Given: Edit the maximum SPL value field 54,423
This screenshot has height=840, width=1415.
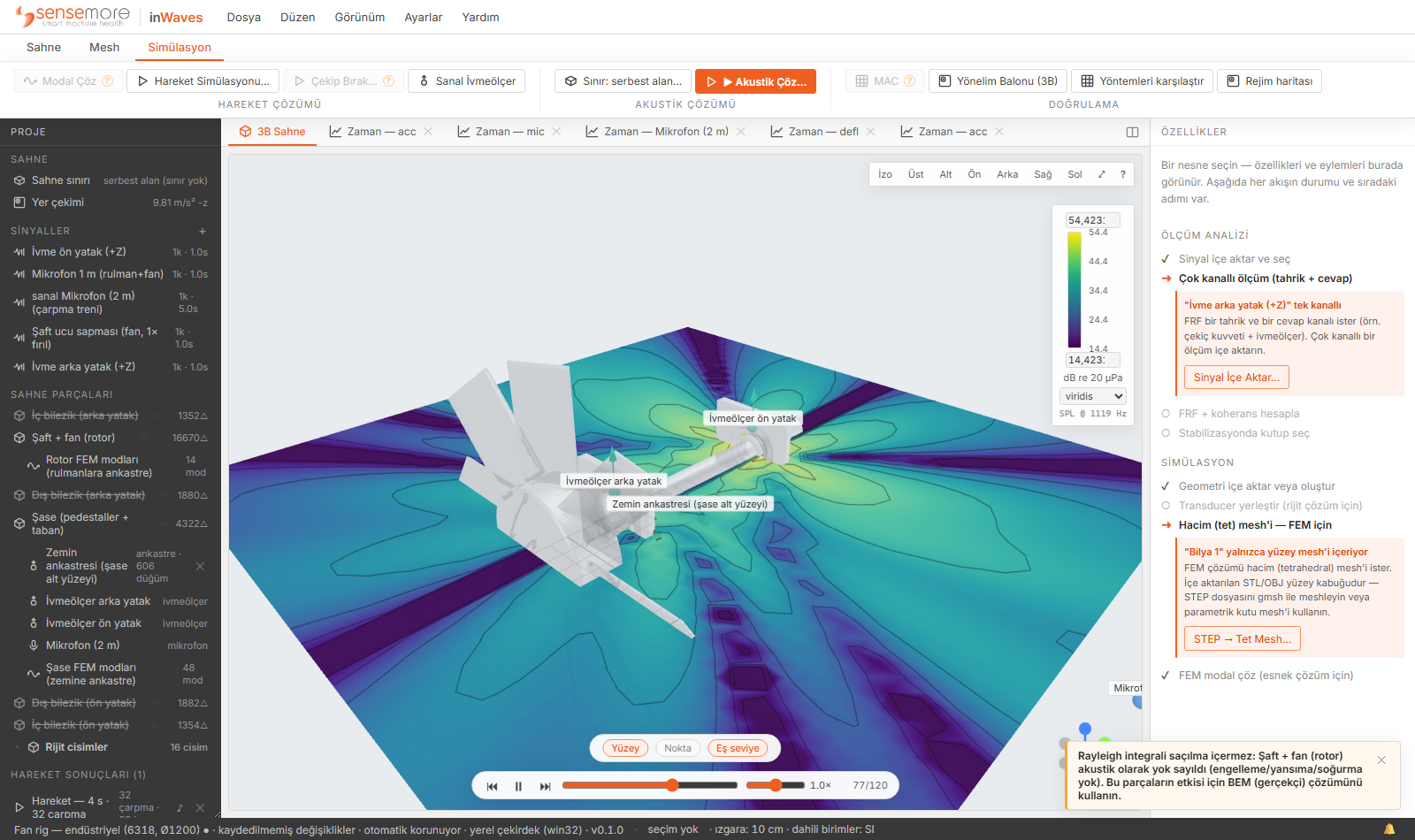Looking at the screenshot, I should point(1093,220).
